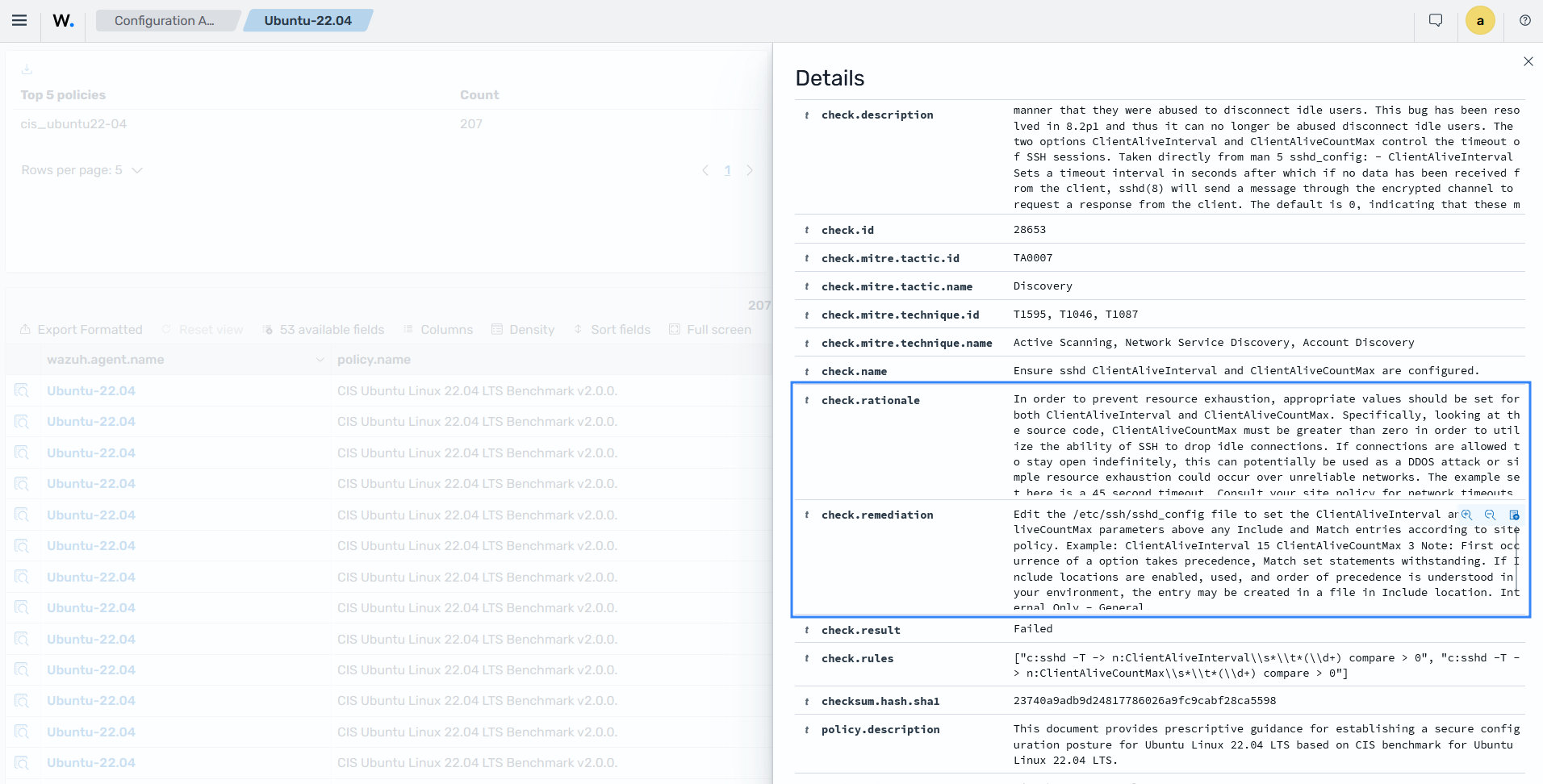Filter for the check.remediation value

point(1467,515)
